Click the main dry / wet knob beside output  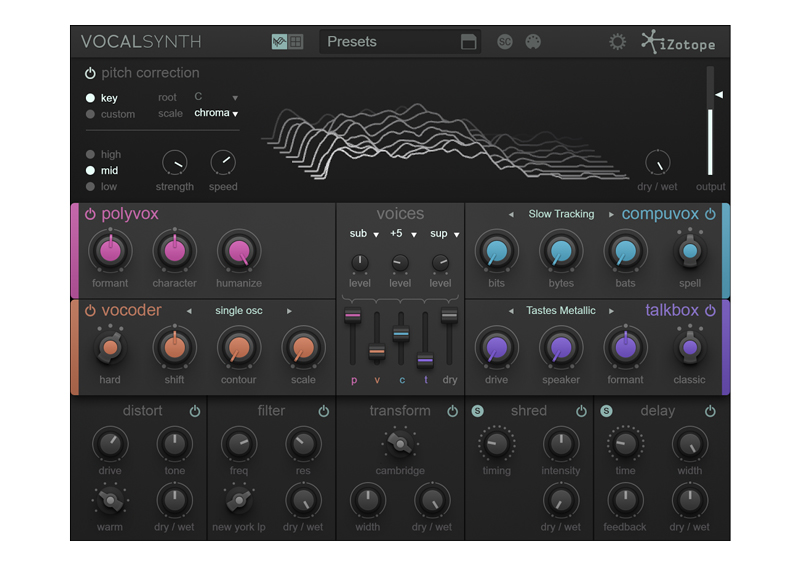[658, 163]
